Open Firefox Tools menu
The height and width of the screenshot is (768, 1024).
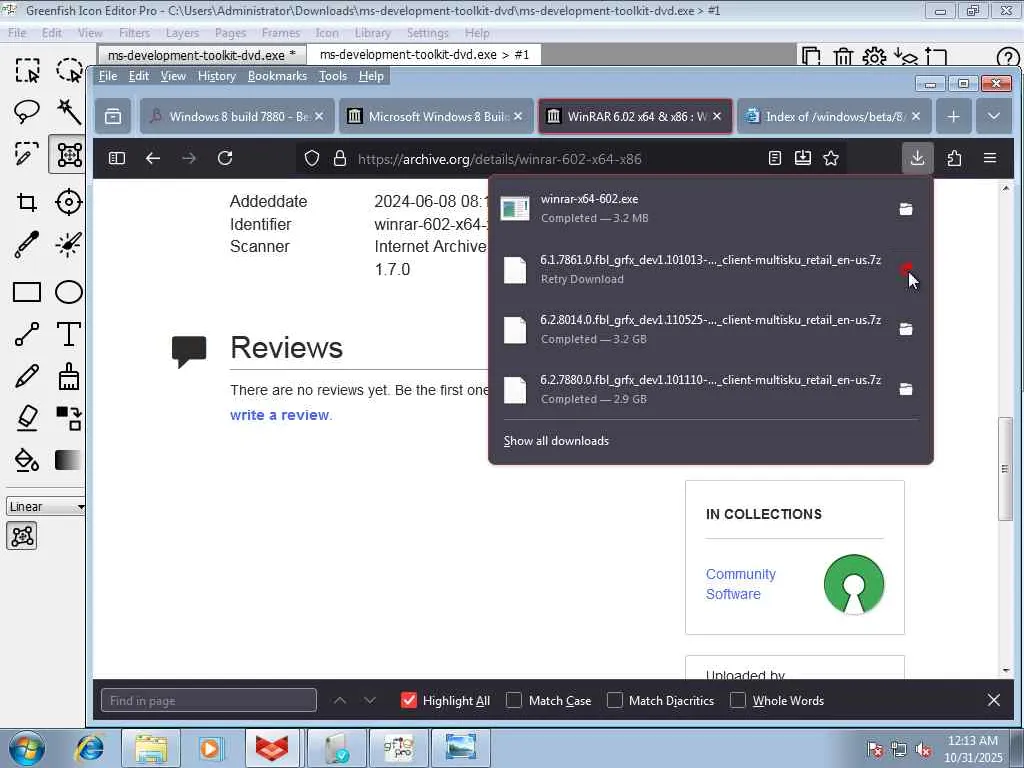click(x=333, y=76)
